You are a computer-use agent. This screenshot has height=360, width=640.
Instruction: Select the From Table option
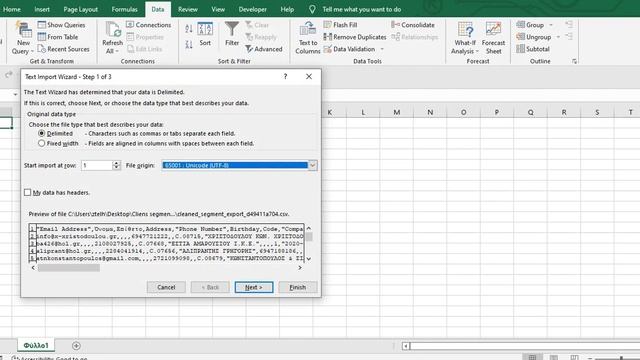tap(58, 37)
